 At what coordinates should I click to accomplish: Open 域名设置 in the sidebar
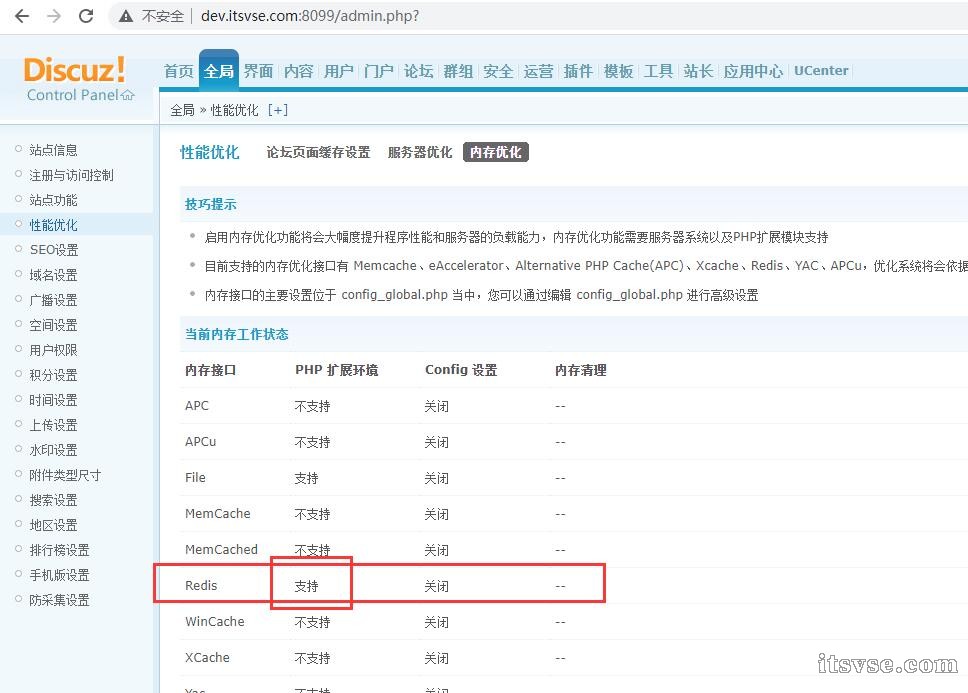click(53, 275)
